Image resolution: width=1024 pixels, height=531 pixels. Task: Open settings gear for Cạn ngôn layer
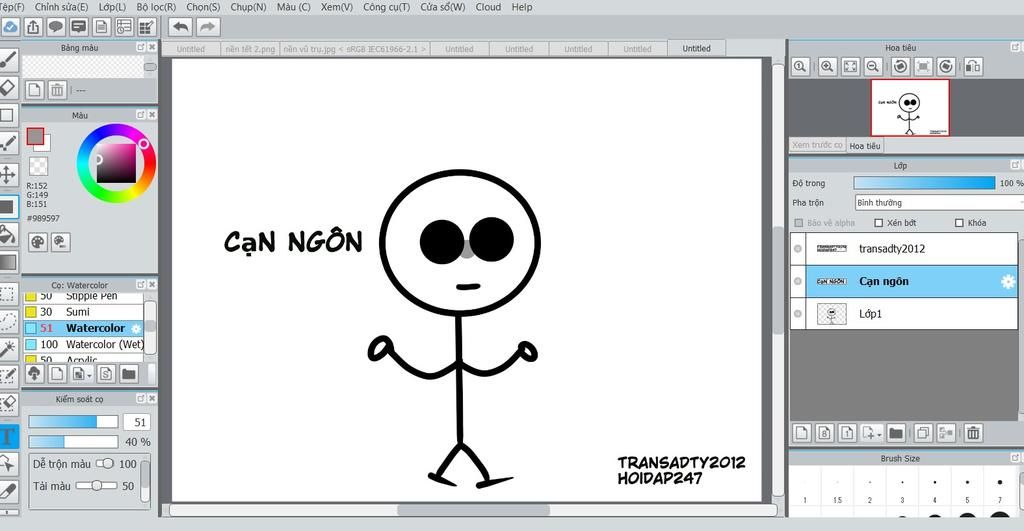point(1007,282)
